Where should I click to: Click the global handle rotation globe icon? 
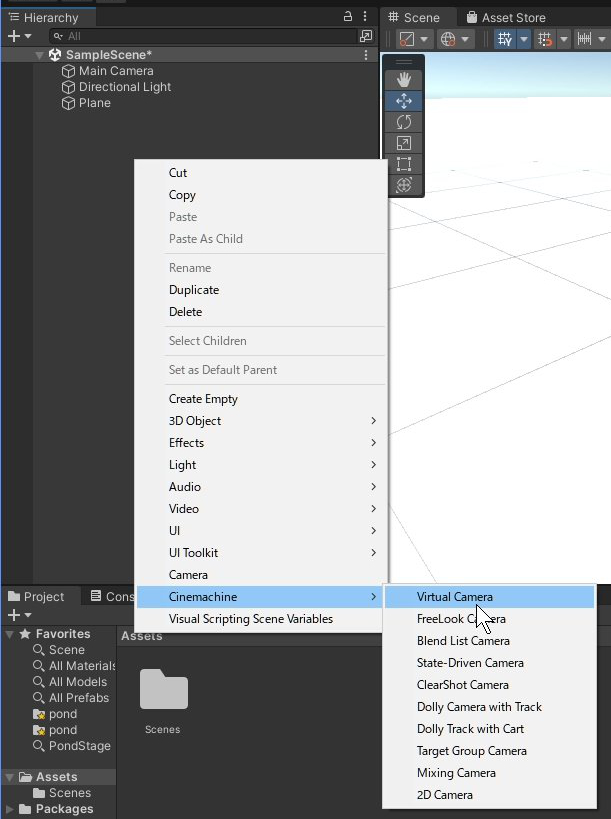pos(448,39)
